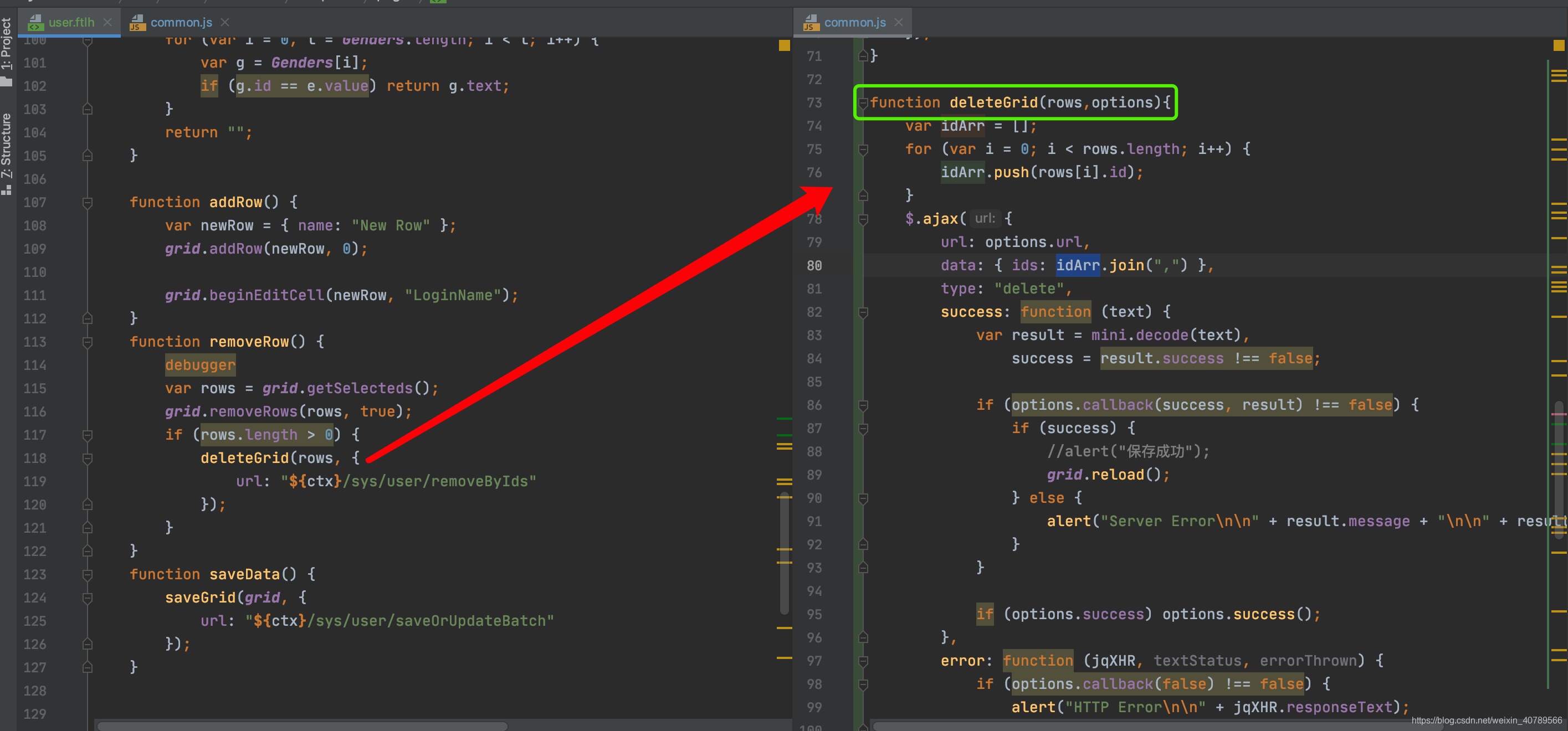Viewport: 1568px width, 731px height.
Task: Click the csdn blog watermark link
Action: tap(1486, 720)
